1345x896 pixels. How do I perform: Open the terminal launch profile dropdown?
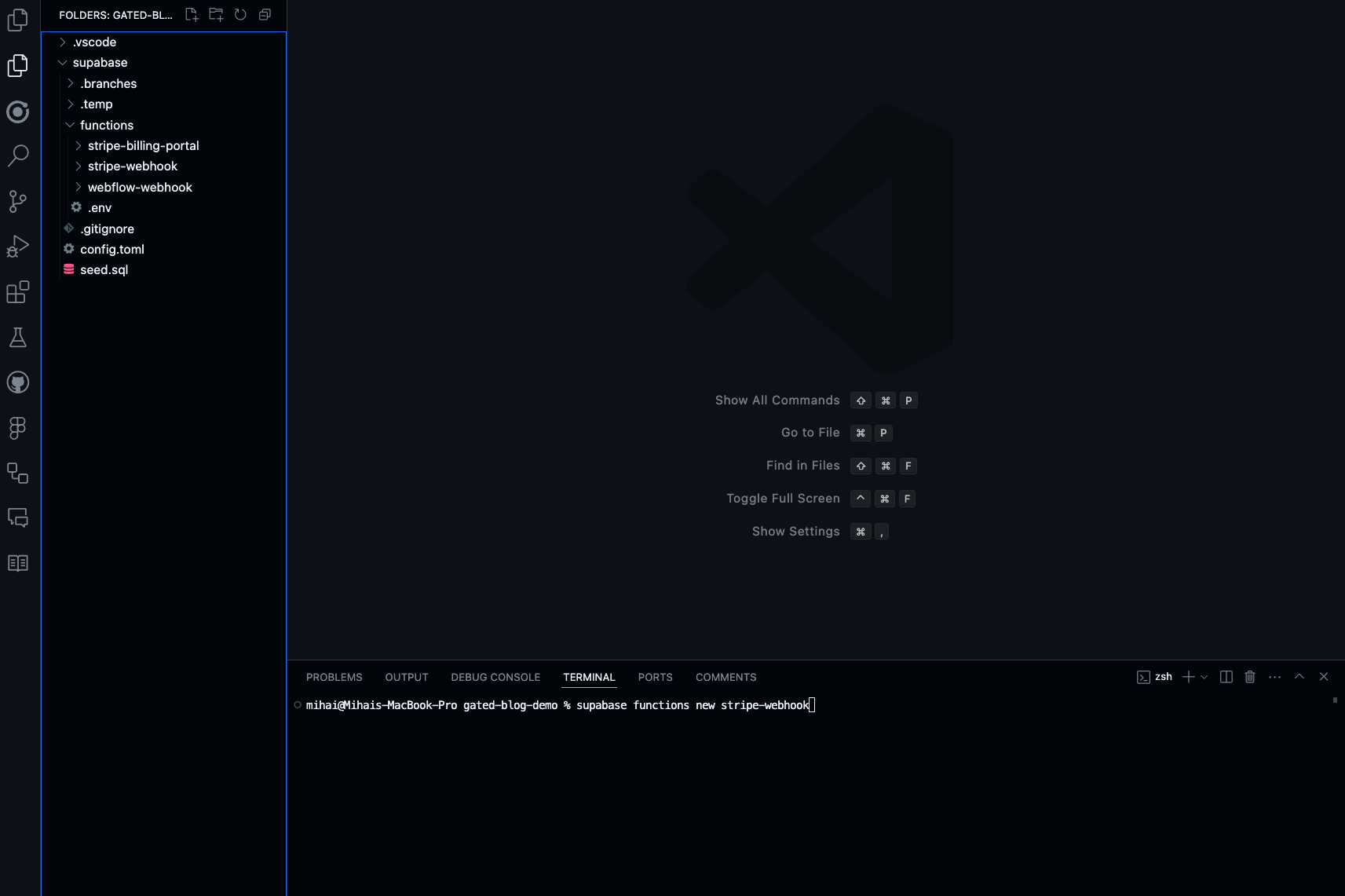pos(1204,677)
